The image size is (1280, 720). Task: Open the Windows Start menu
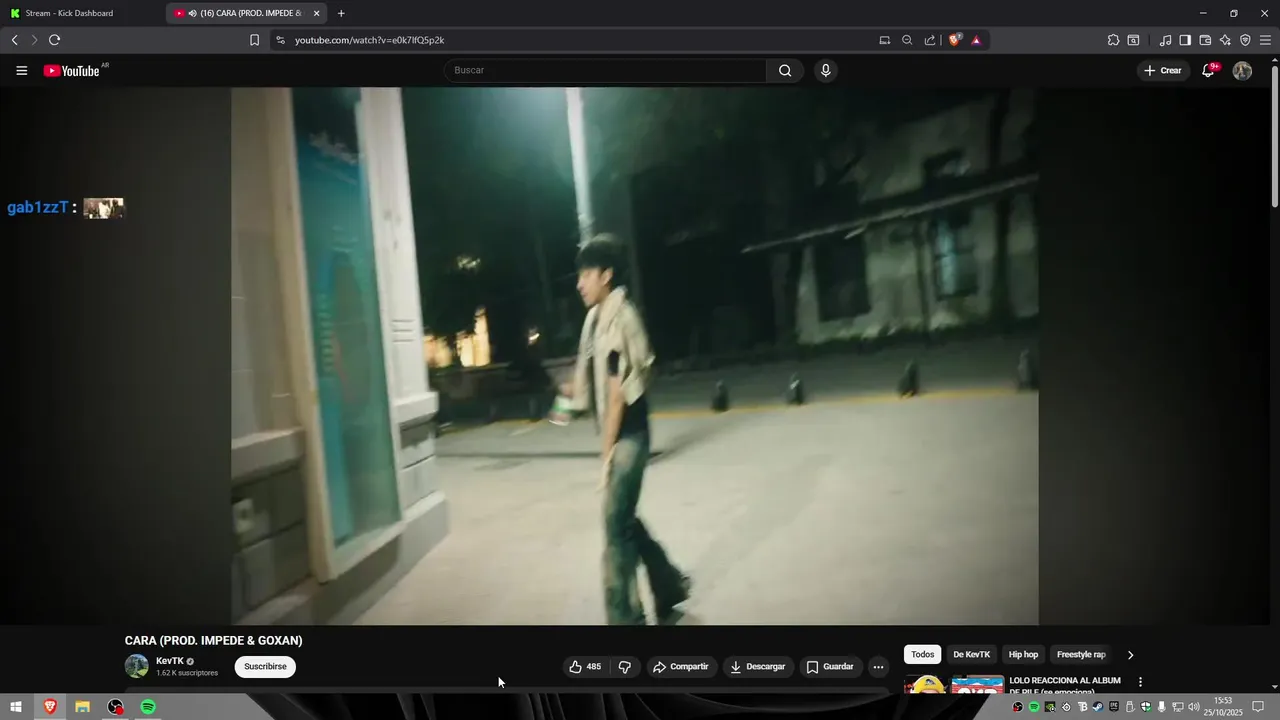[16, 707]
